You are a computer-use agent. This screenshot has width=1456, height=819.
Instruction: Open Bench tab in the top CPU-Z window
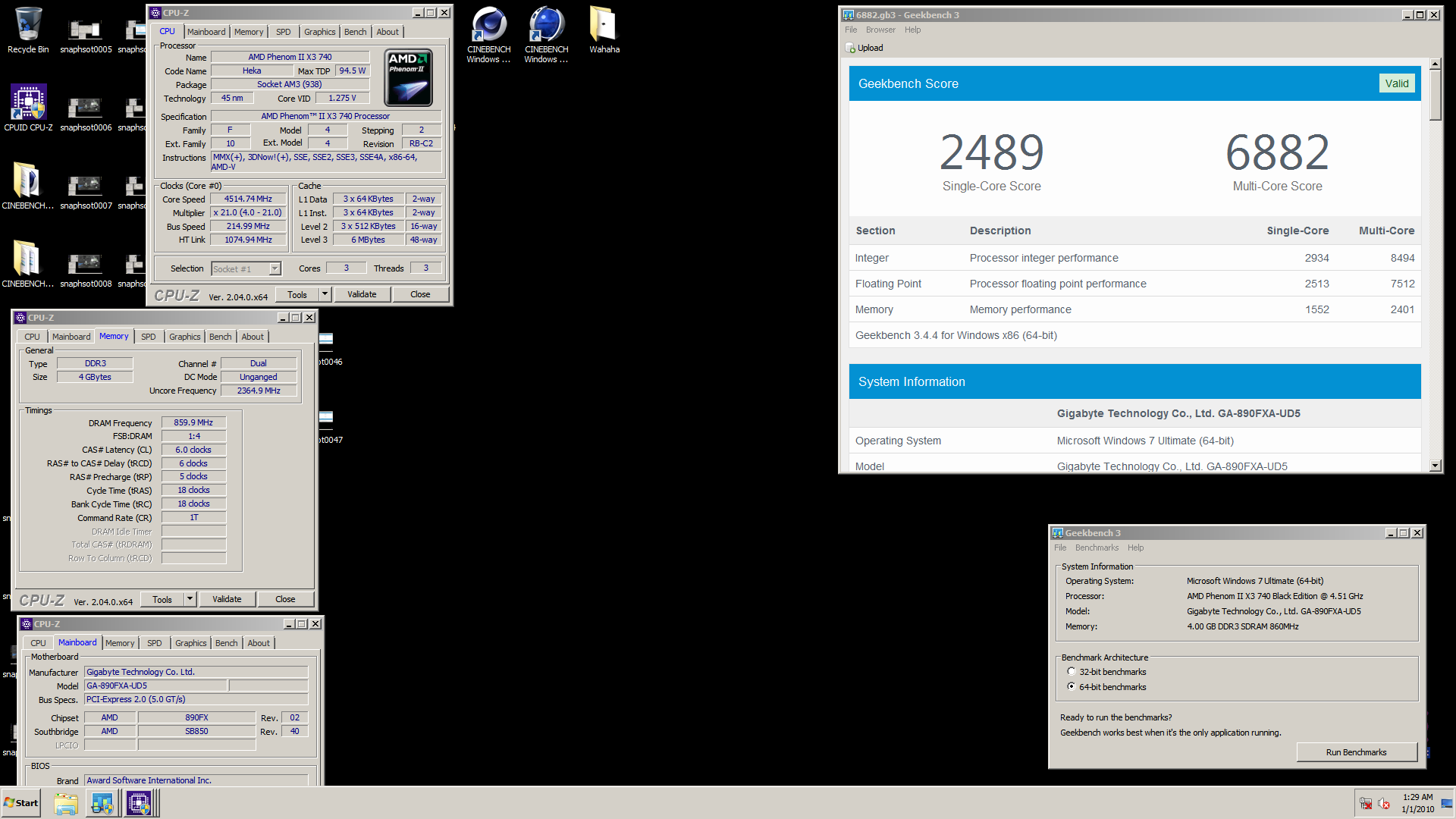point(355,32)
